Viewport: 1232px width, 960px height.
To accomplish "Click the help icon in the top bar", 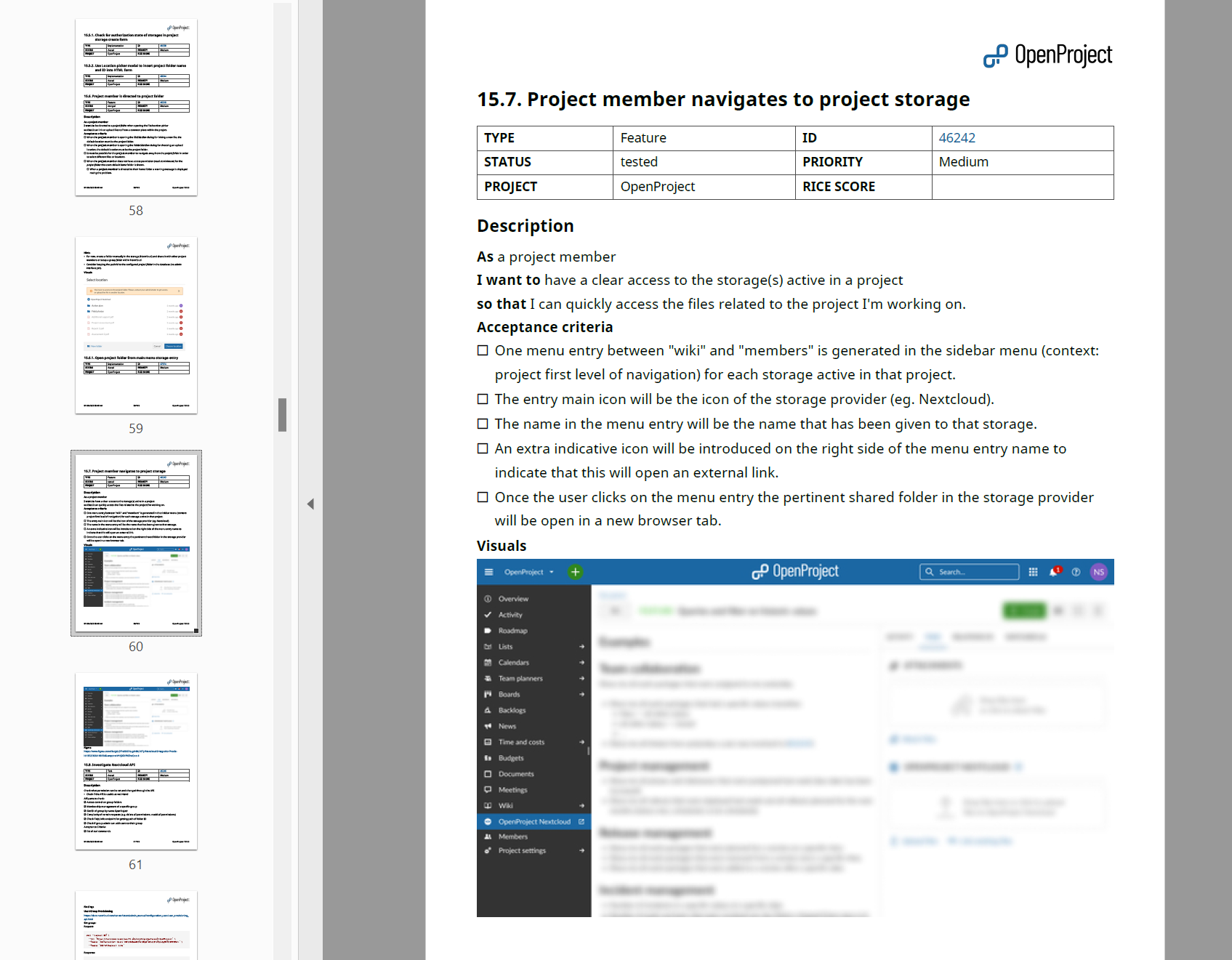I will [1076, 572].
